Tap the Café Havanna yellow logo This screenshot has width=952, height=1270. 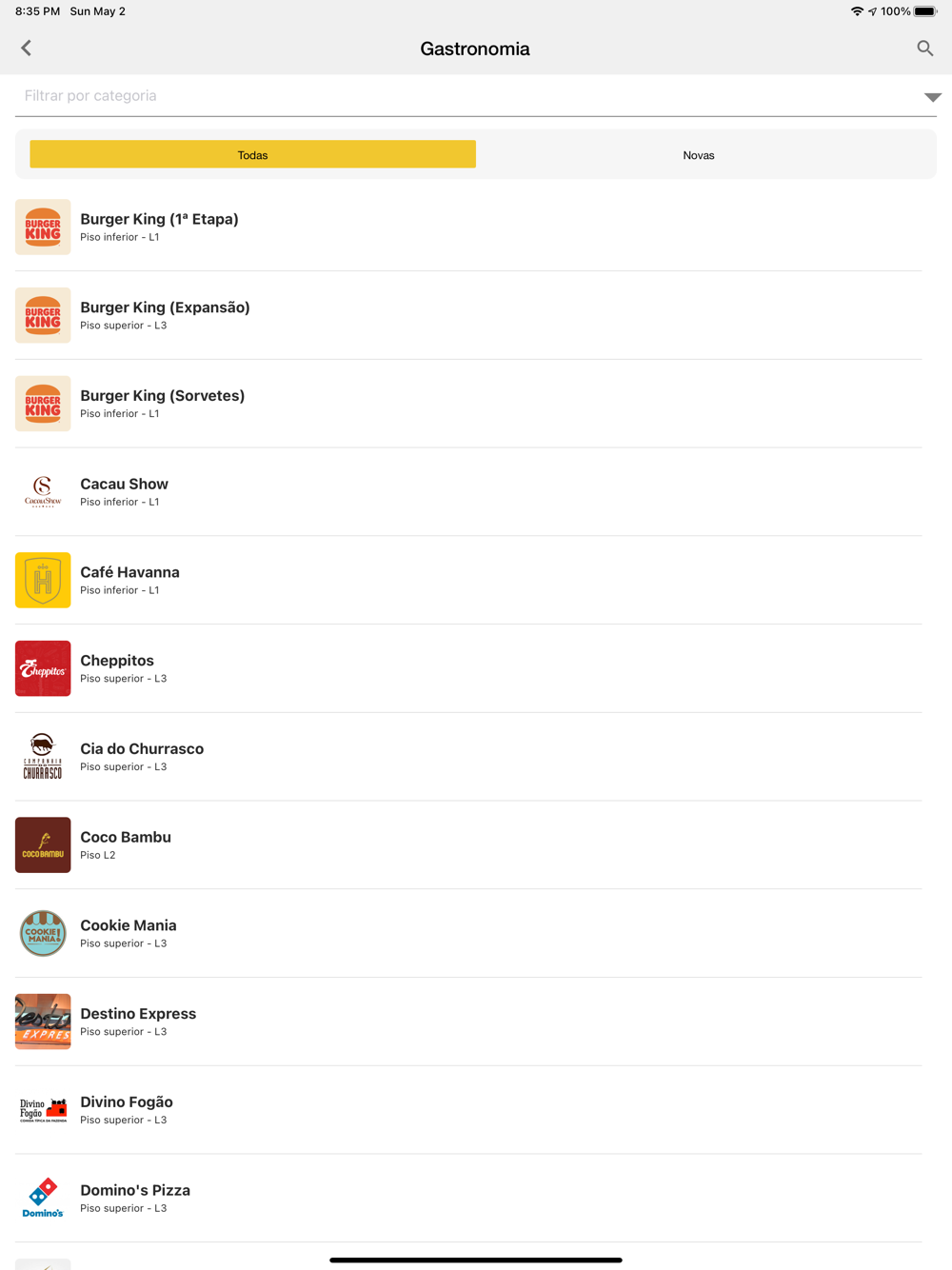click(43, 580)
